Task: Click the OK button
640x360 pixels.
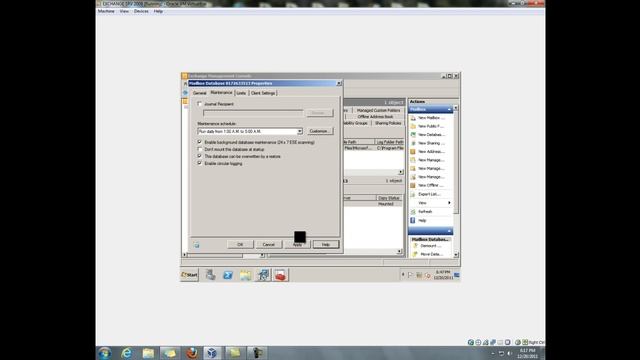Action: coord(240,244)
